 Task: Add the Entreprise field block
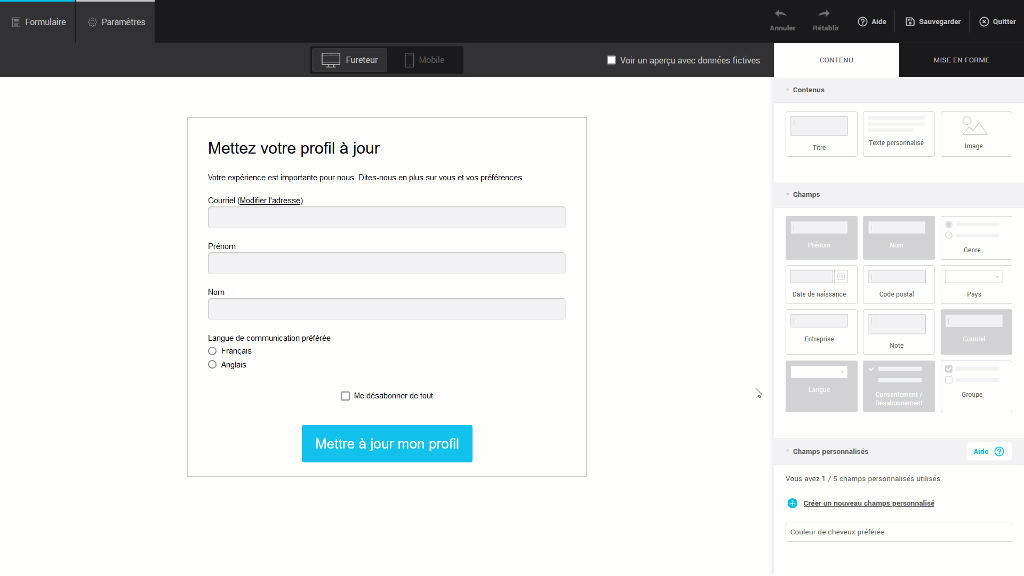819,329
